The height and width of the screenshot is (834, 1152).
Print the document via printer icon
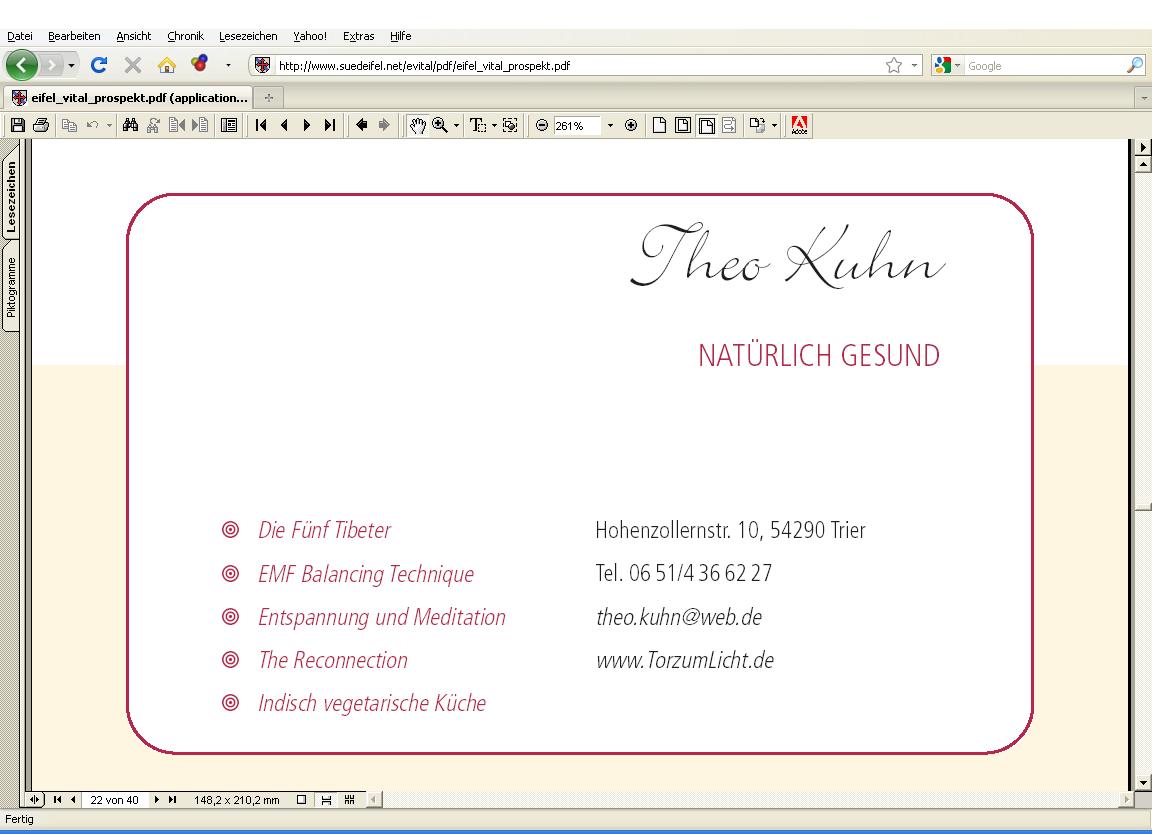coord(41,125)
